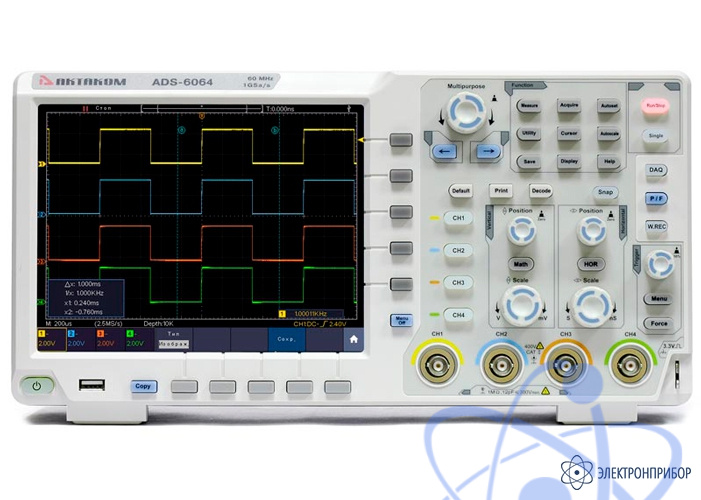Image resolution: width=701 pixels, height=500 pixels.
Task: Tap the home icon on screen
Action: 352,339
